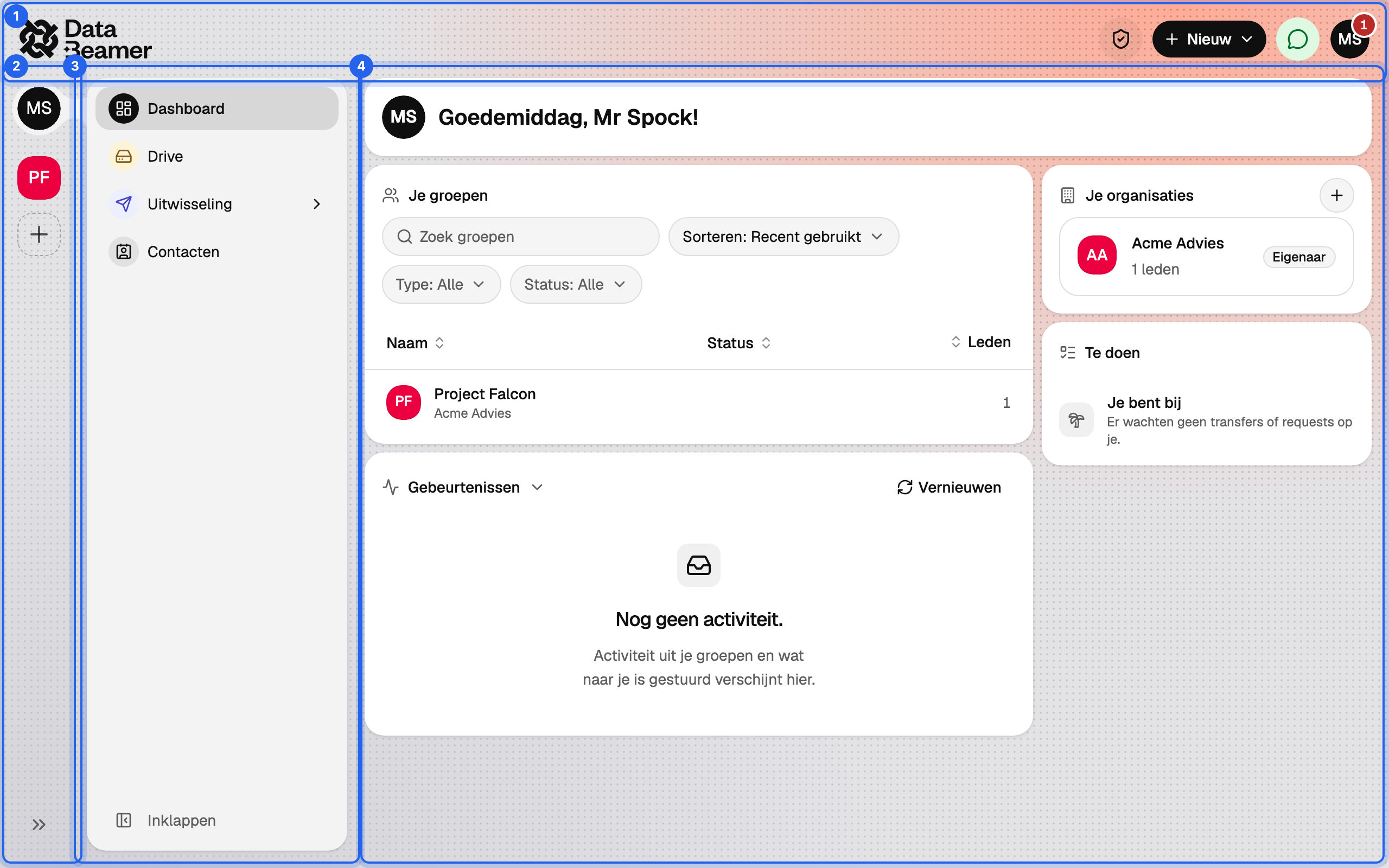Click the Vernieuwen button
The image size is (1389, 868).
(x=949, y=487)
